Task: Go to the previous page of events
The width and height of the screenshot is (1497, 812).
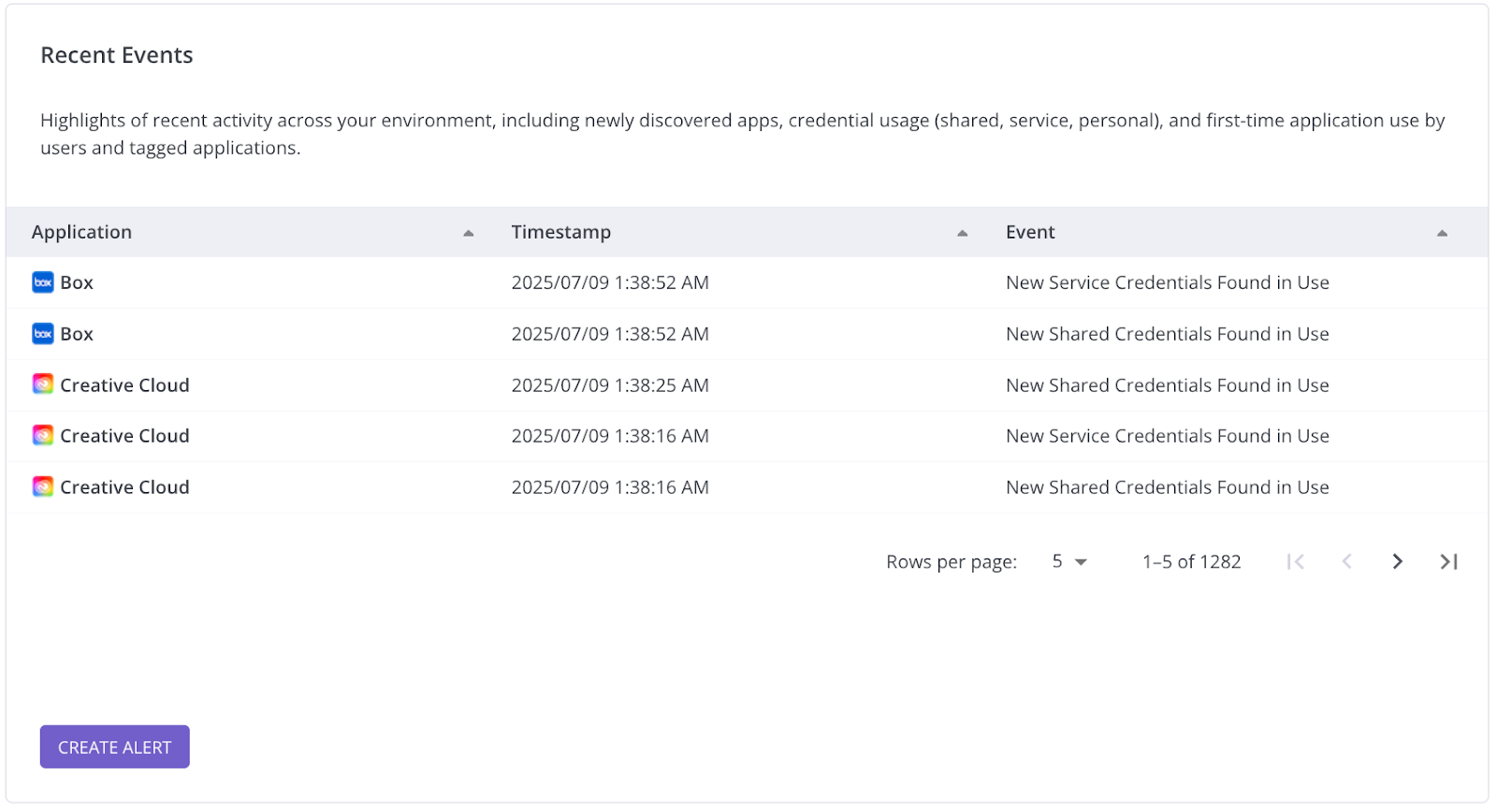Action: (1346, 561)
